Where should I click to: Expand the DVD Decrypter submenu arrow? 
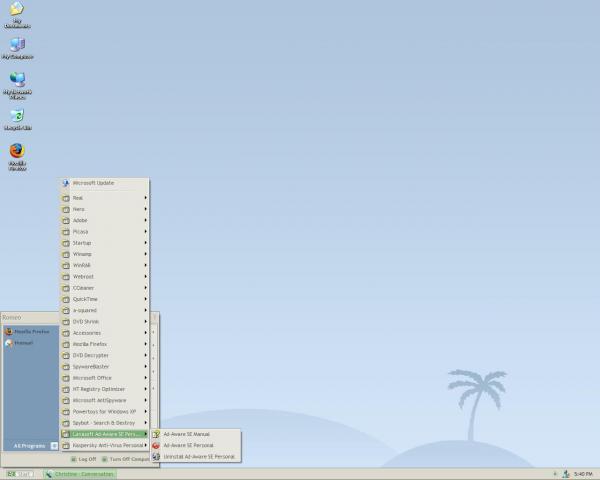(145, 355)
